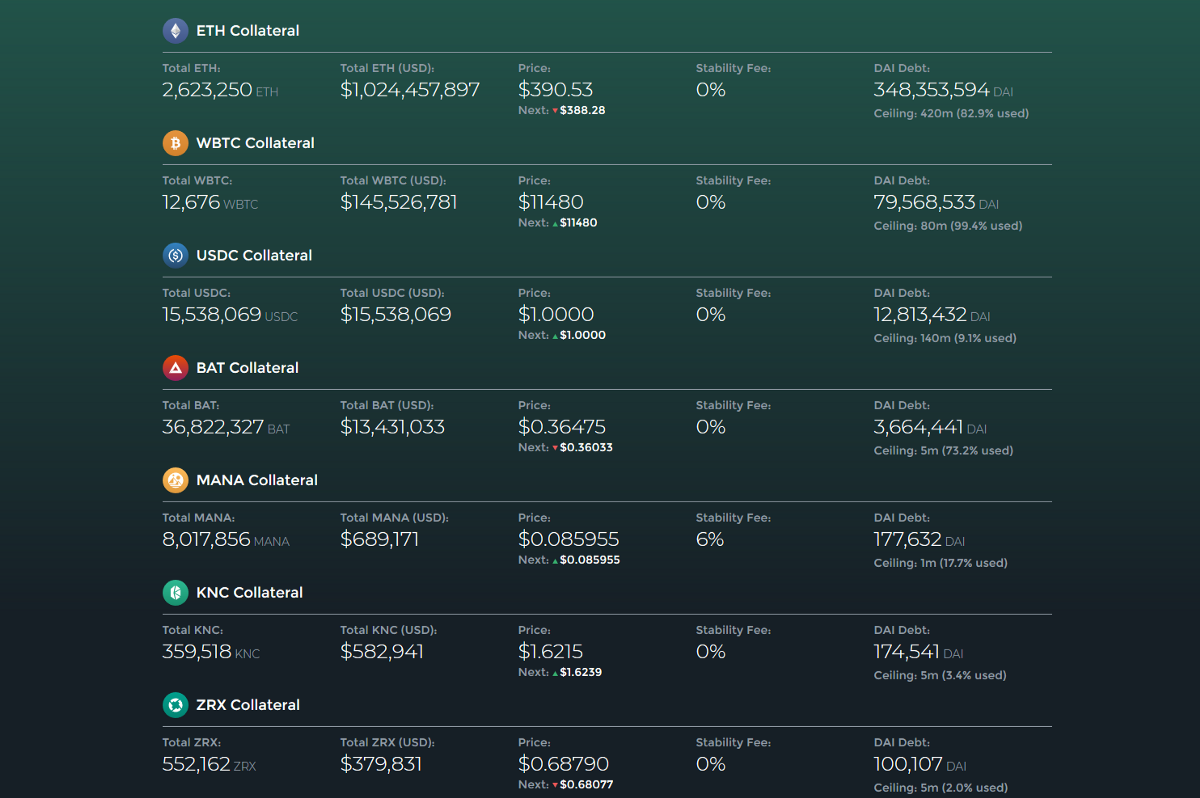Select the KNC Collateral heading
The width and height of the screenshot is (1200, 798).
pyautogui.click(x=249, y=592)
